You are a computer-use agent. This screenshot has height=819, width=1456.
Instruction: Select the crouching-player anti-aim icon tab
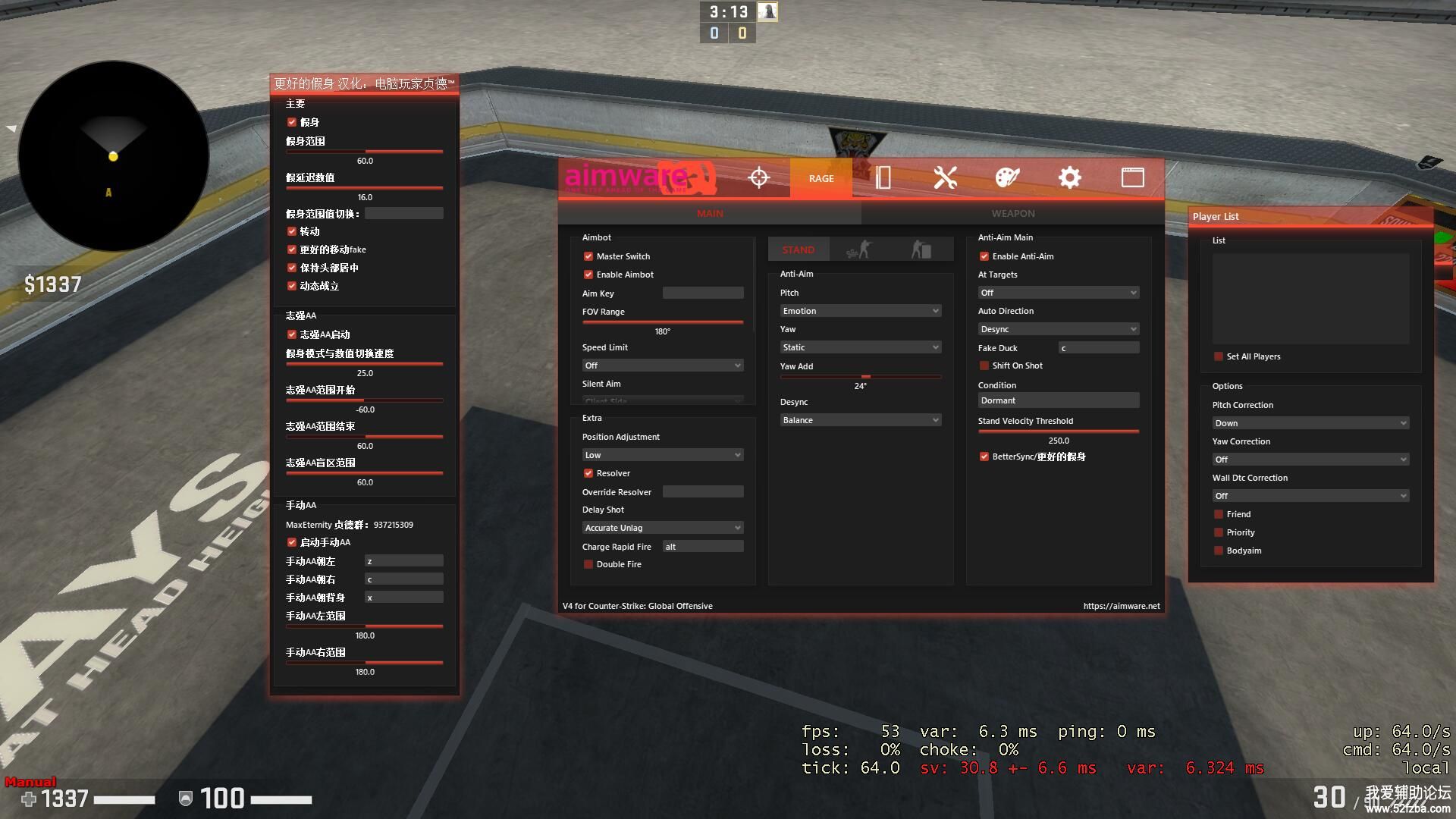pos(921,249)
